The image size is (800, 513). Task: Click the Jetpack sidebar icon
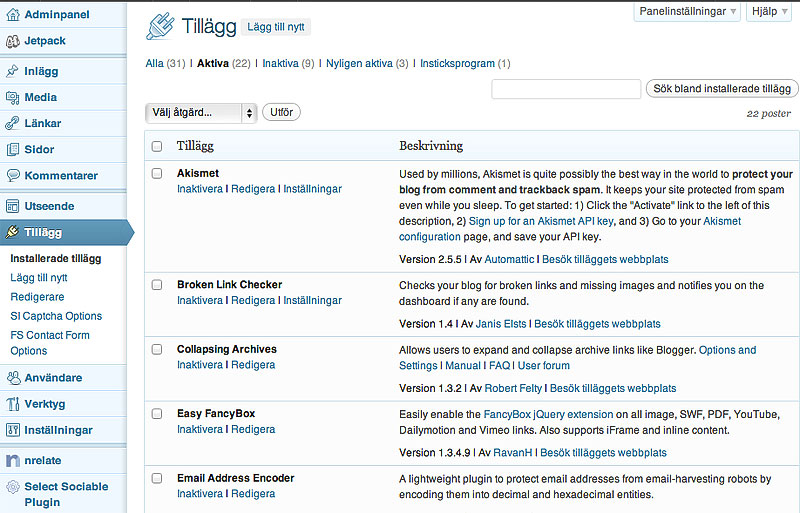coord(12,41)
